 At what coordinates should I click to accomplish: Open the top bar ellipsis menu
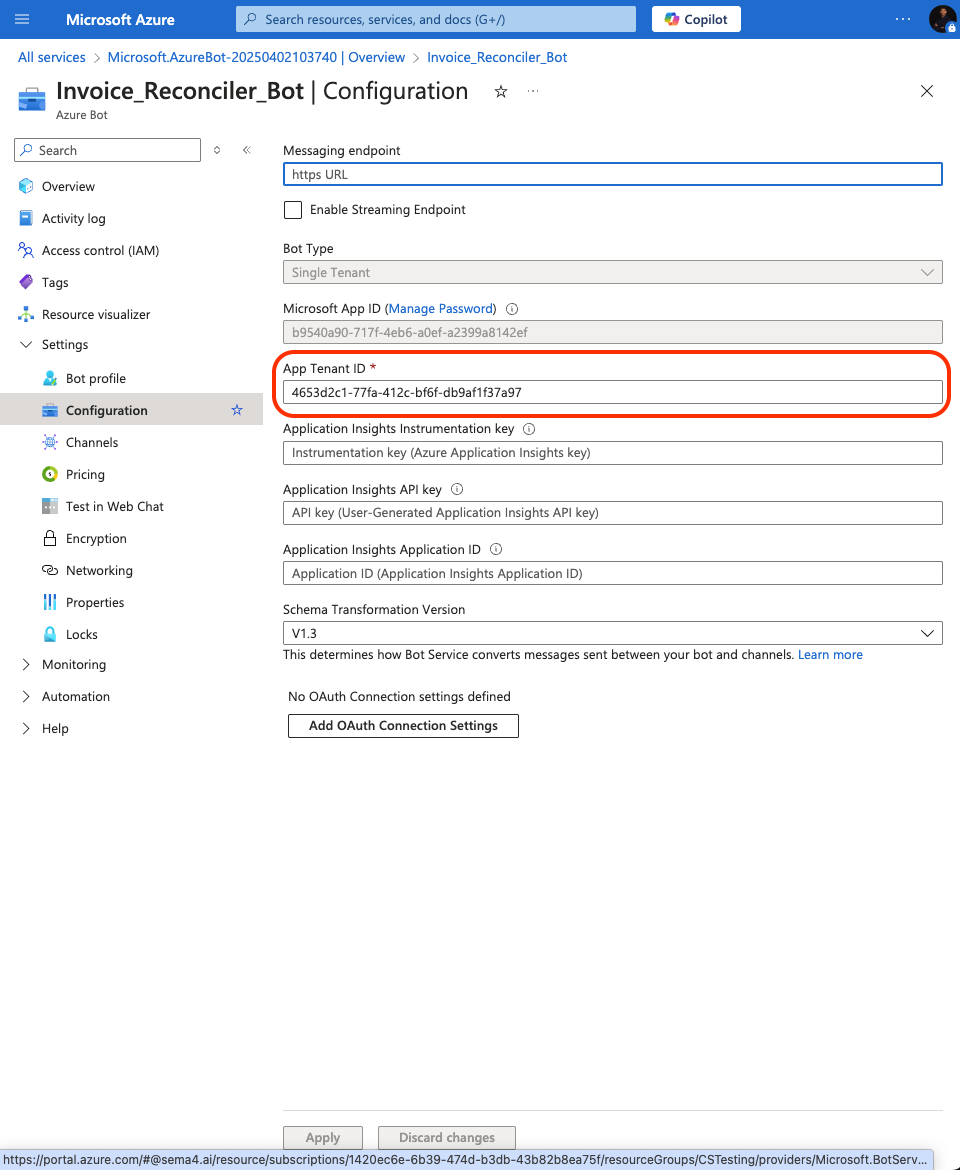click(x=903, y=19)
